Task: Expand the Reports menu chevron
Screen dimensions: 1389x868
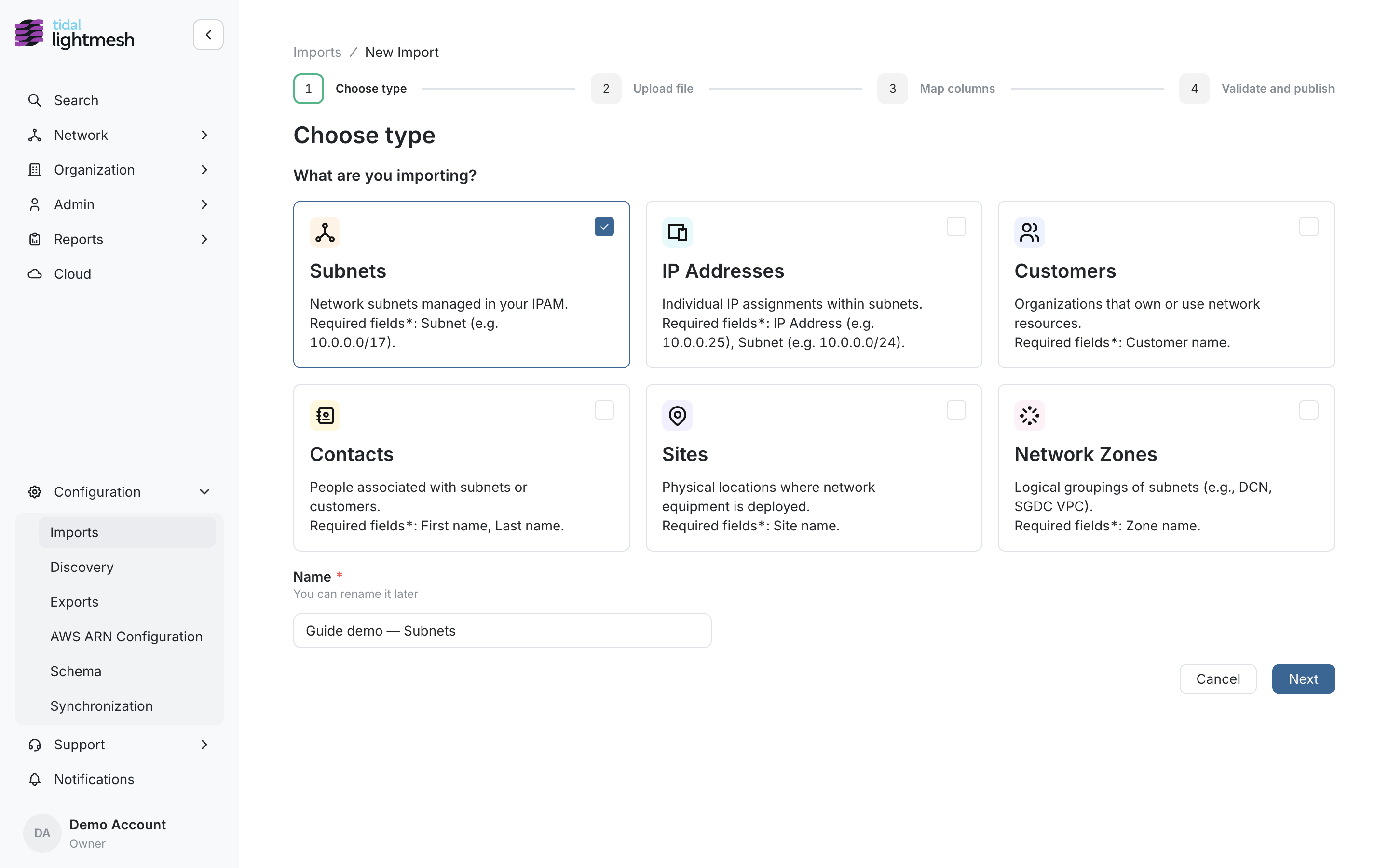Action: point(204,239)
